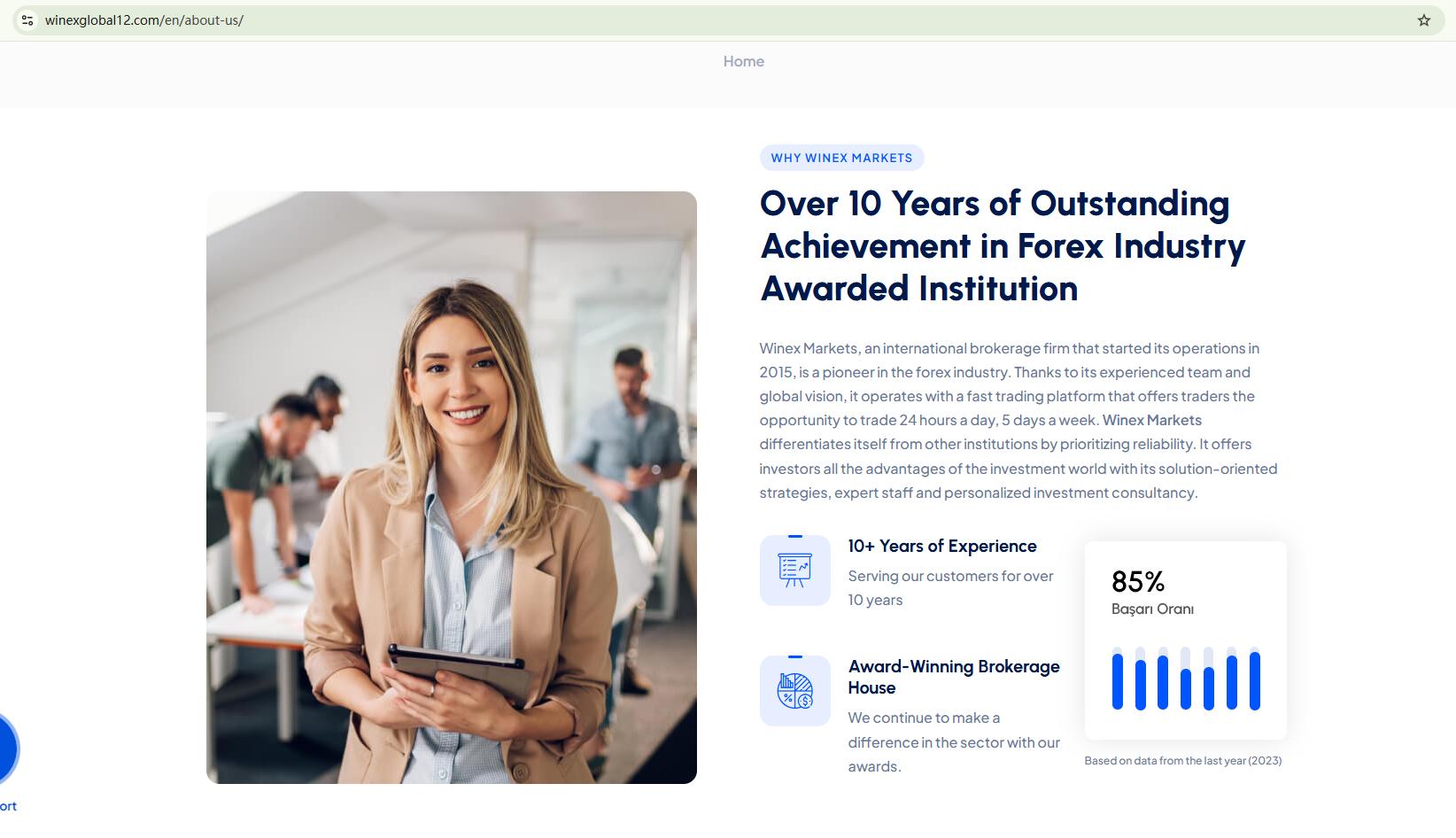Select the photo of woman holding tablet

click(x=452, y=487)
